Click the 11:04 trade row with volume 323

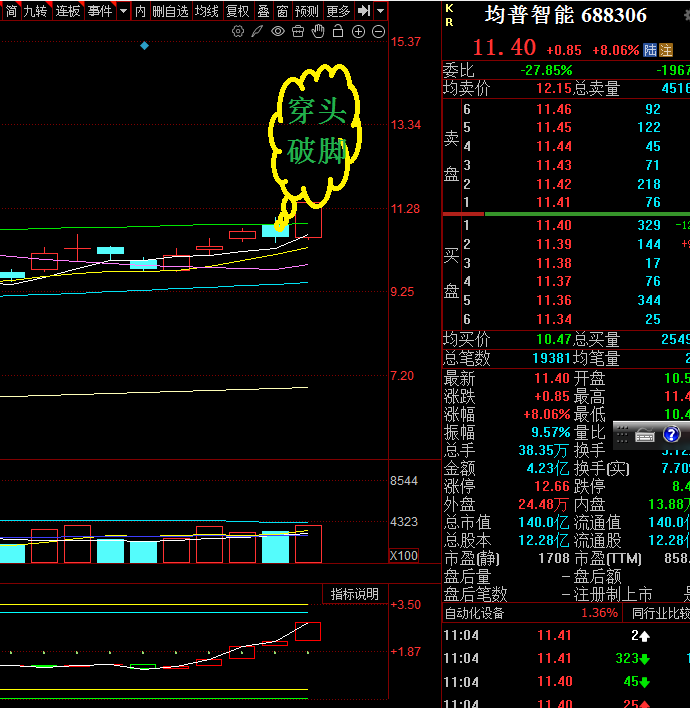[565, 658]
